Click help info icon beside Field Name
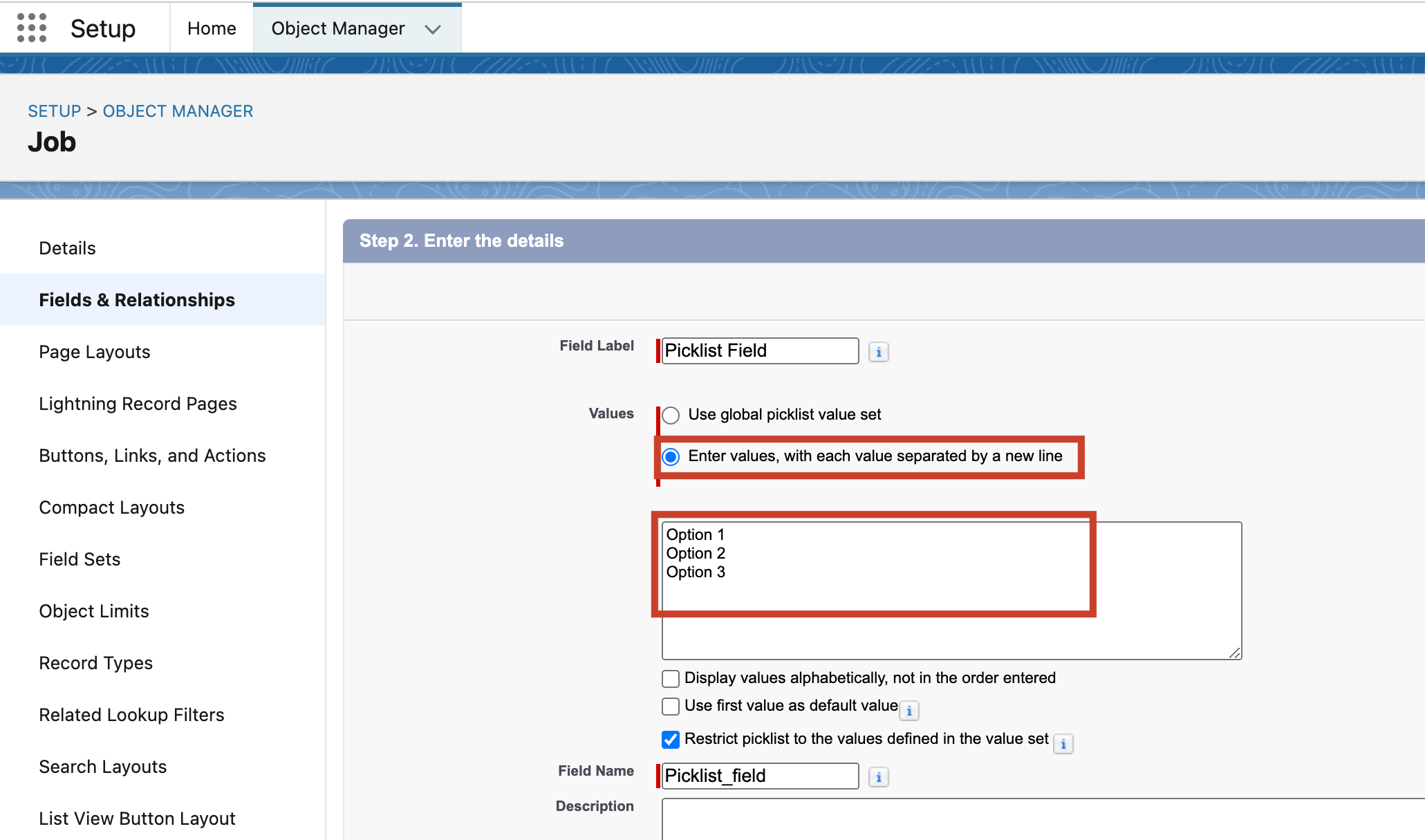This screenshot has width=1425, height=840. (x=877, y=777)
